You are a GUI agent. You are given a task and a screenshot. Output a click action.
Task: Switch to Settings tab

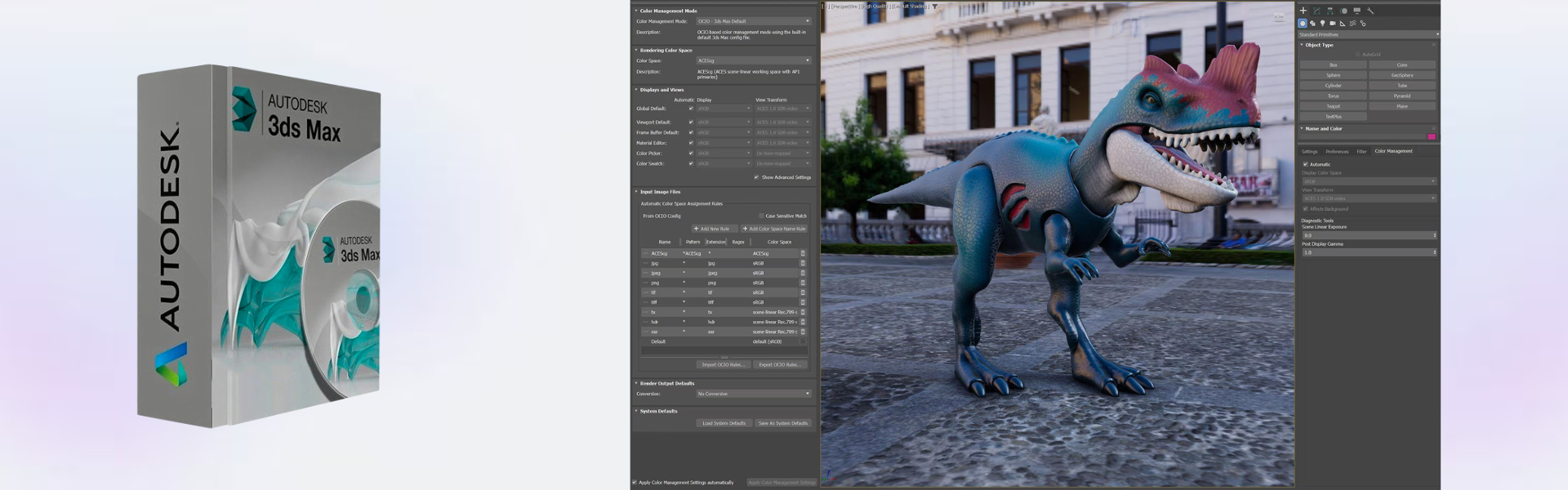(1309, 151)
